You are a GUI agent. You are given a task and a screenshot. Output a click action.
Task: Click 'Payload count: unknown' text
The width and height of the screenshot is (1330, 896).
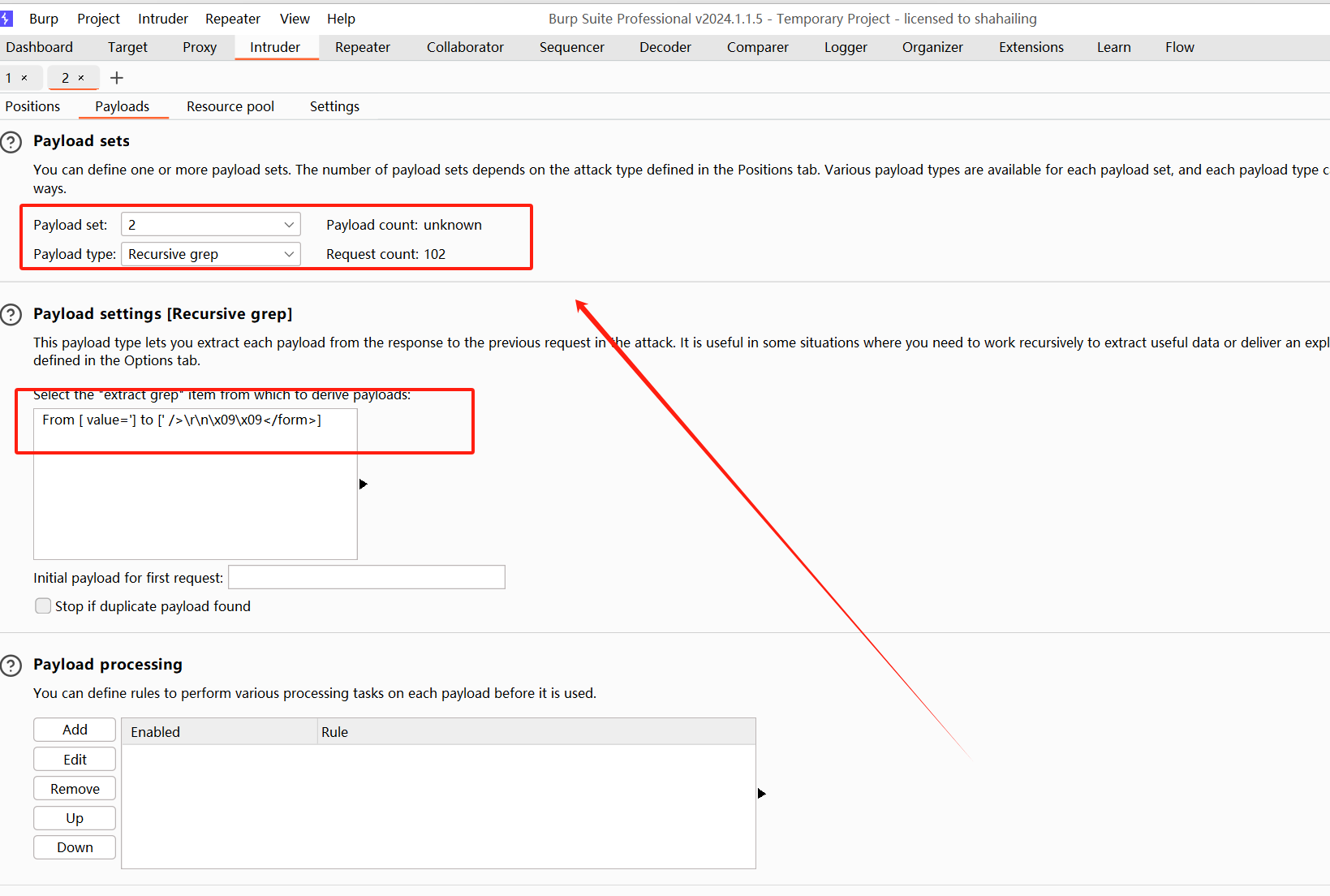(404, 225)
